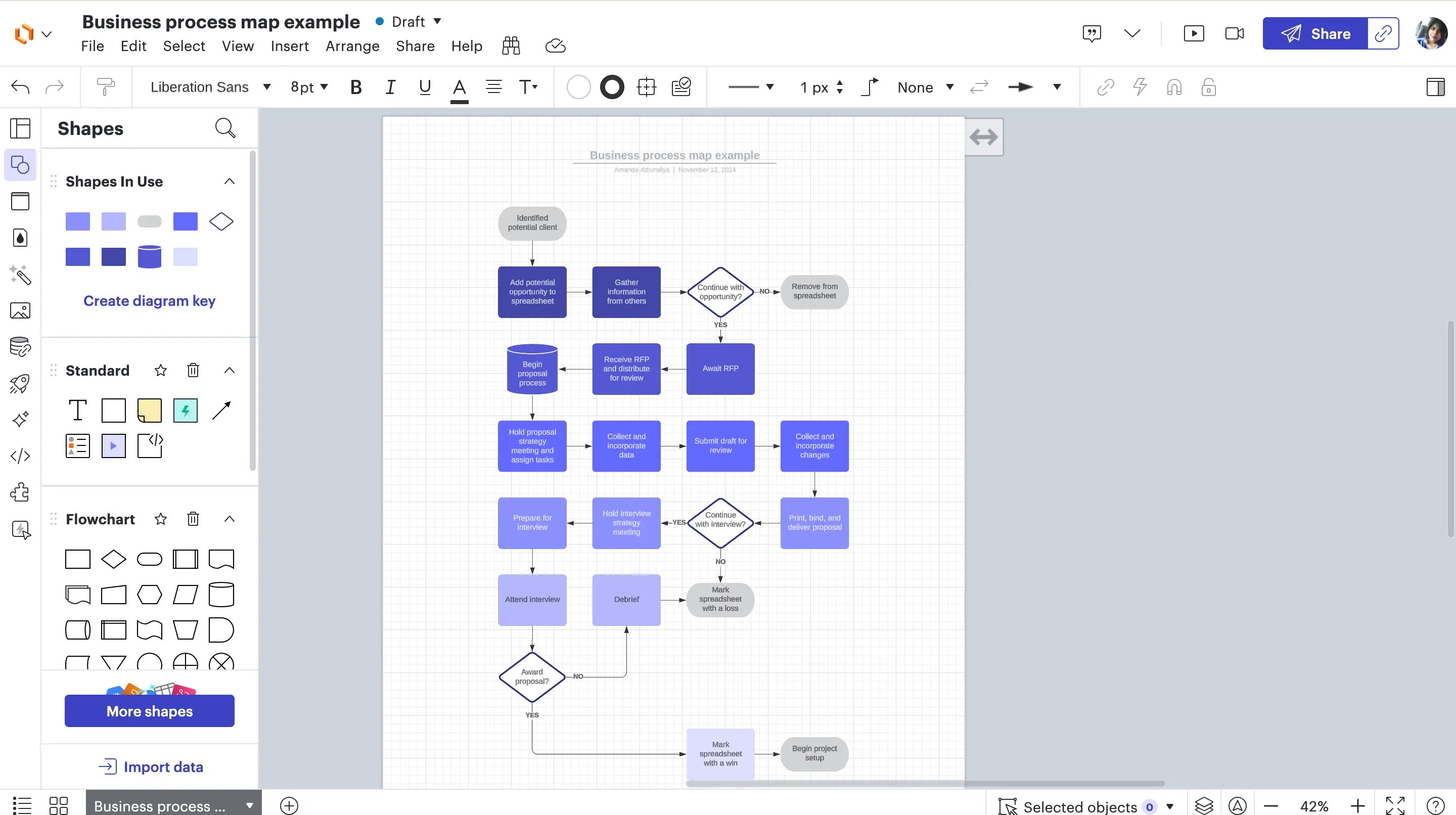Lock the selected shape using toolbar lock icon
The image size is (1456, 815).
click(x=1209, y=86)
